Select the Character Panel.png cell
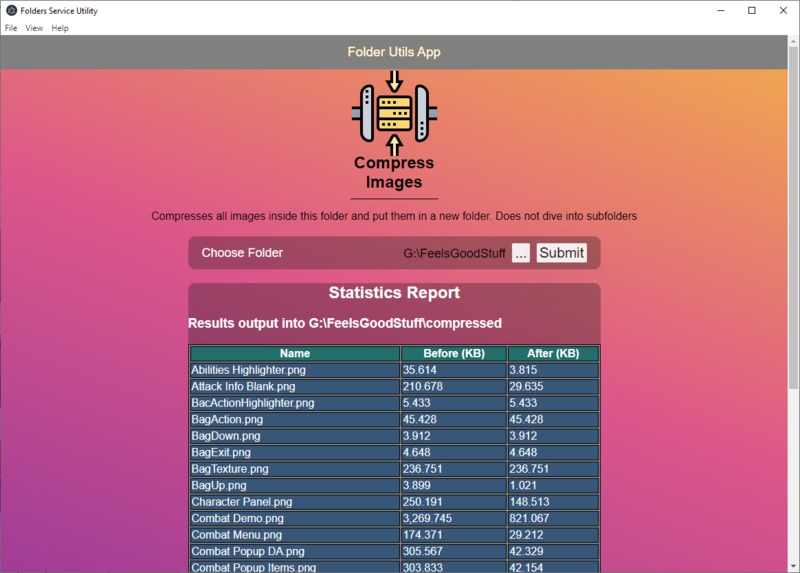Viewport: 800px width, 573px height. pos(294,502)
